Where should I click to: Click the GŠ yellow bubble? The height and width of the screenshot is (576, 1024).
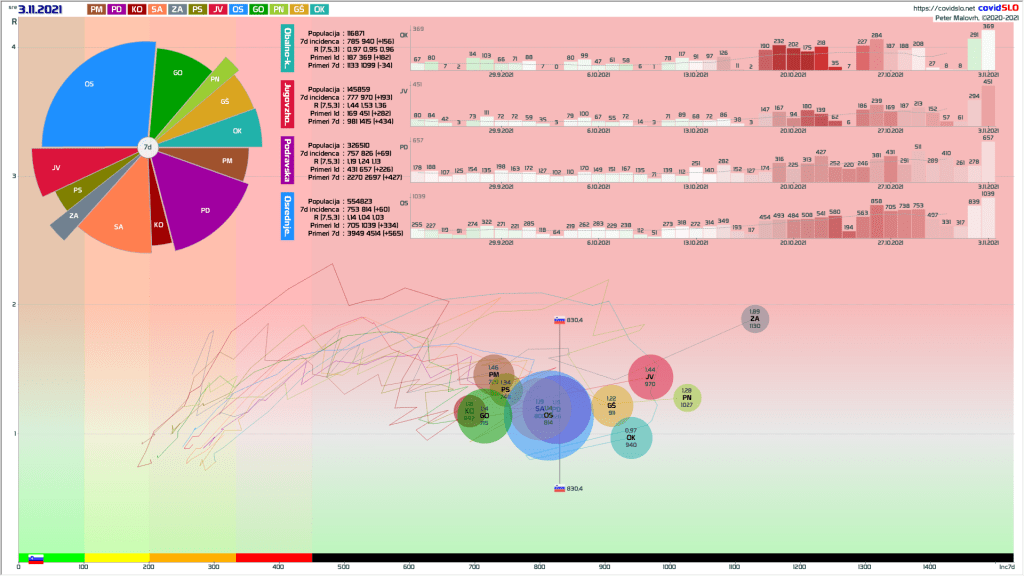[x=612, y=405]
